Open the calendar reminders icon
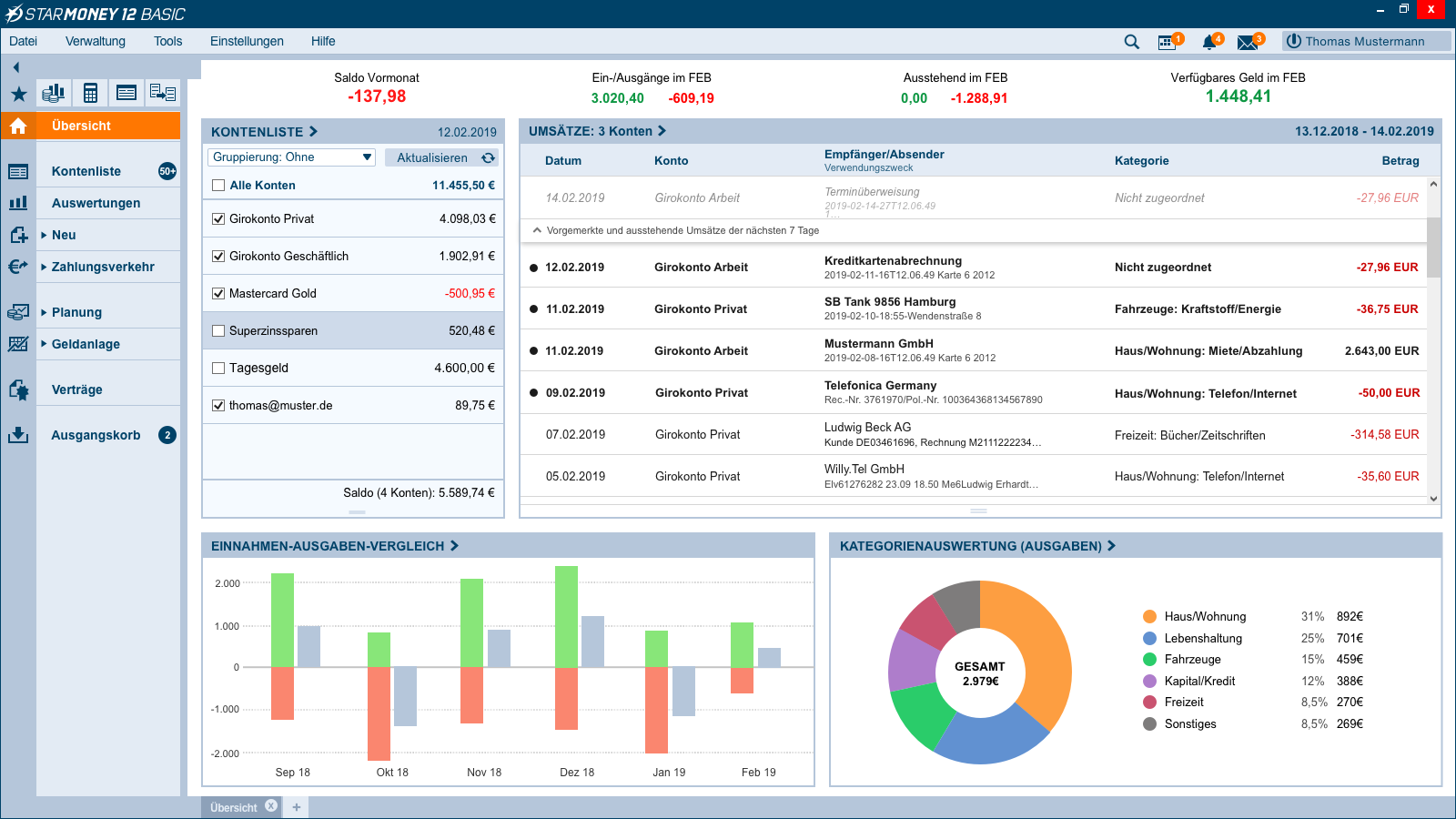This screenshot has height=819, width=1456. [x=1168, y=42]
